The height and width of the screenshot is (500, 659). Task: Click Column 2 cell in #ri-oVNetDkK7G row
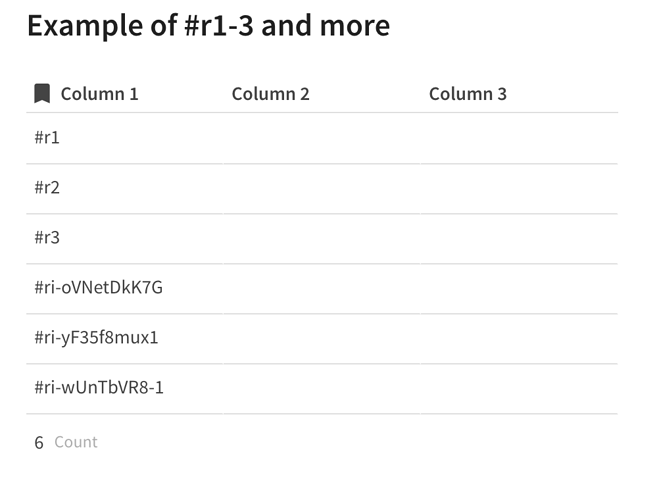[320, 288]
